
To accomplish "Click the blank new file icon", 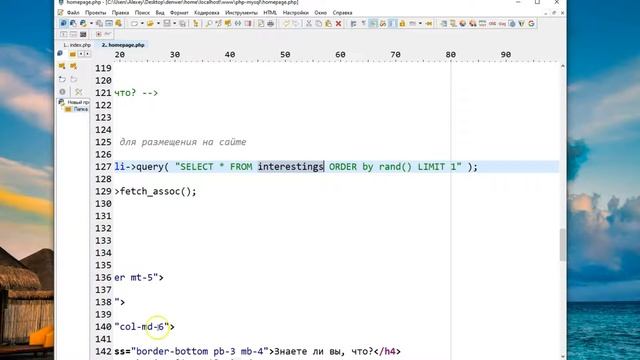I will click(x=134, y=24).
